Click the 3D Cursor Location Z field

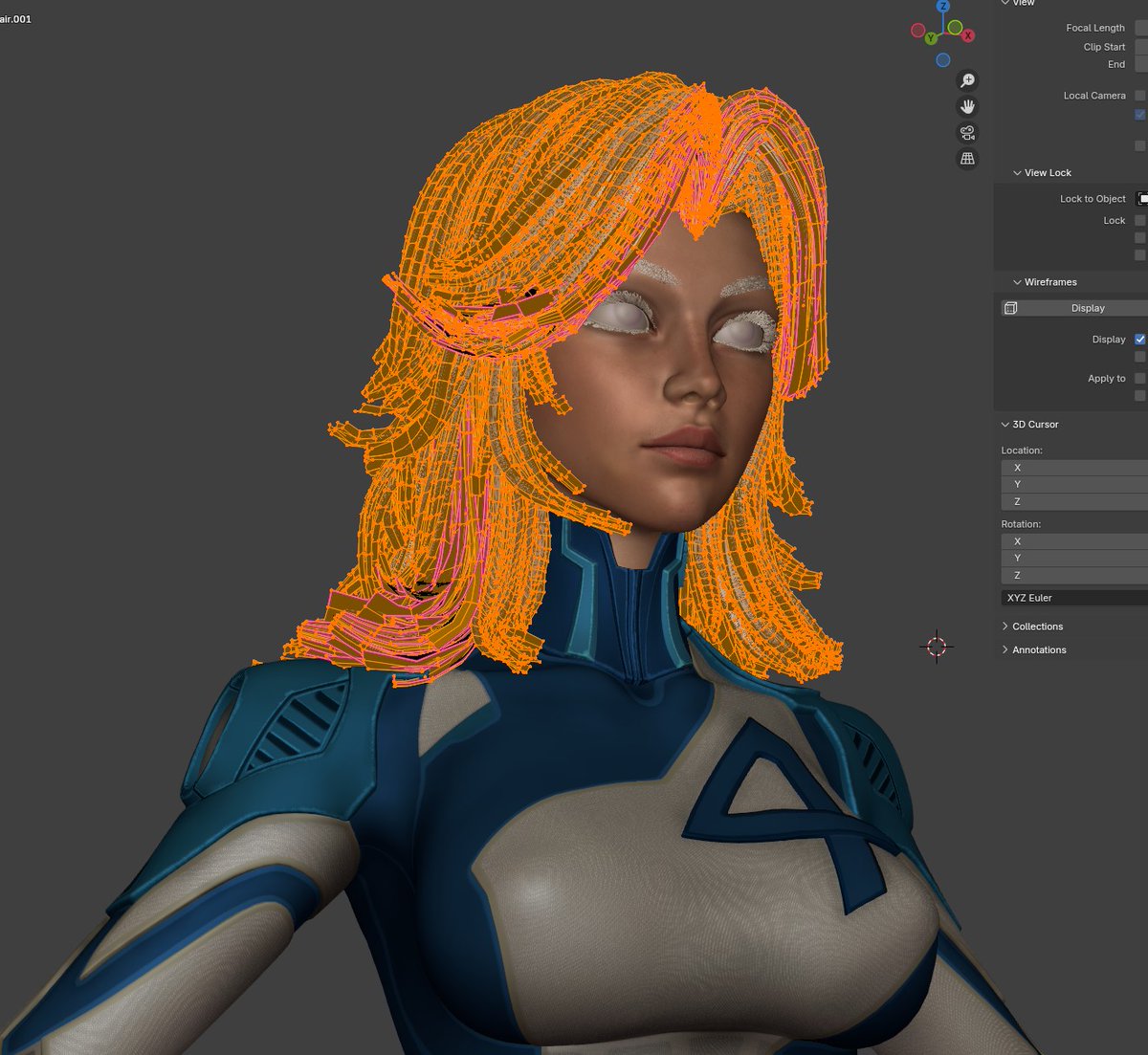point(1074,501)
